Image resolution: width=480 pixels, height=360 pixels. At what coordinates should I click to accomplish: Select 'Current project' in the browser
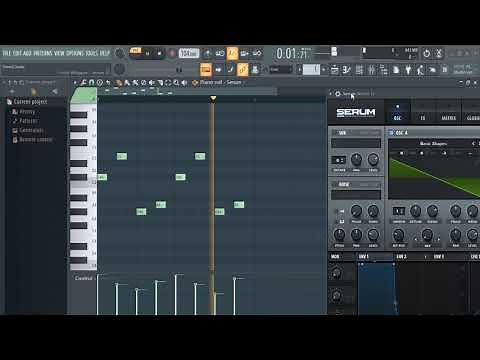(30, 101)
